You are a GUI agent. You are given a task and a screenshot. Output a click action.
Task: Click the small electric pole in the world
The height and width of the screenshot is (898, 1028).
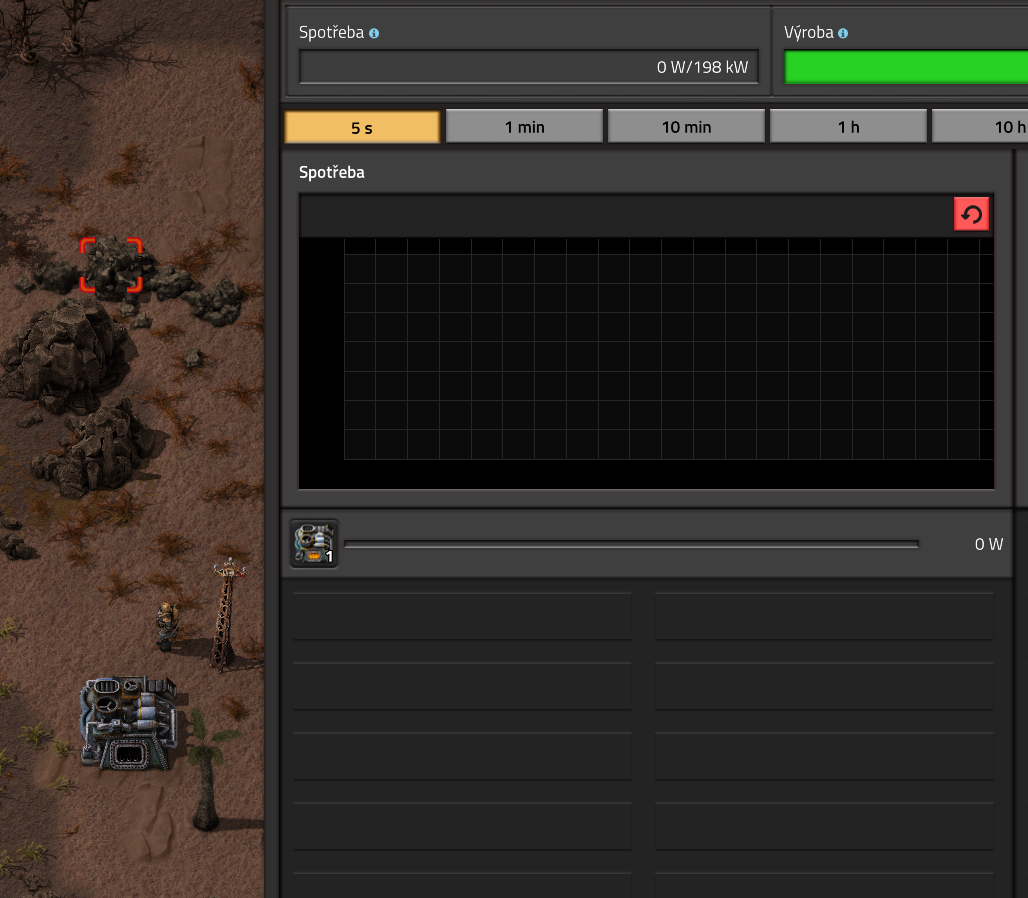[x=226, y=615]
